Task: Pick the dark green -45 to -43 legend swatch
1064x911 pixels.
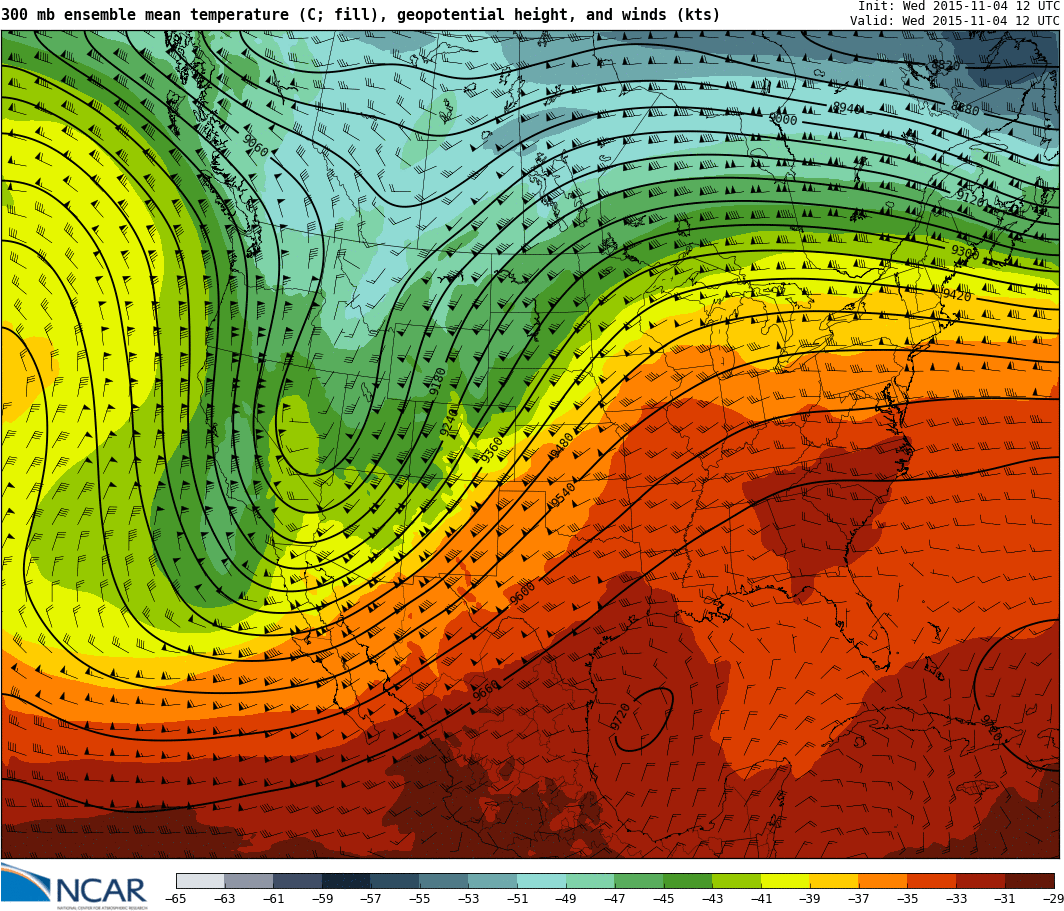Action: click(688, 880)
